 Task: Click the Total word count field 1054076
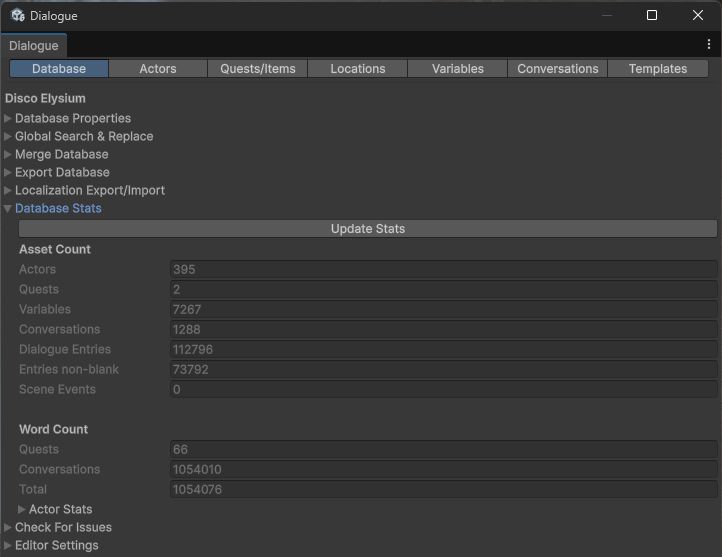(x=443, y=489)
